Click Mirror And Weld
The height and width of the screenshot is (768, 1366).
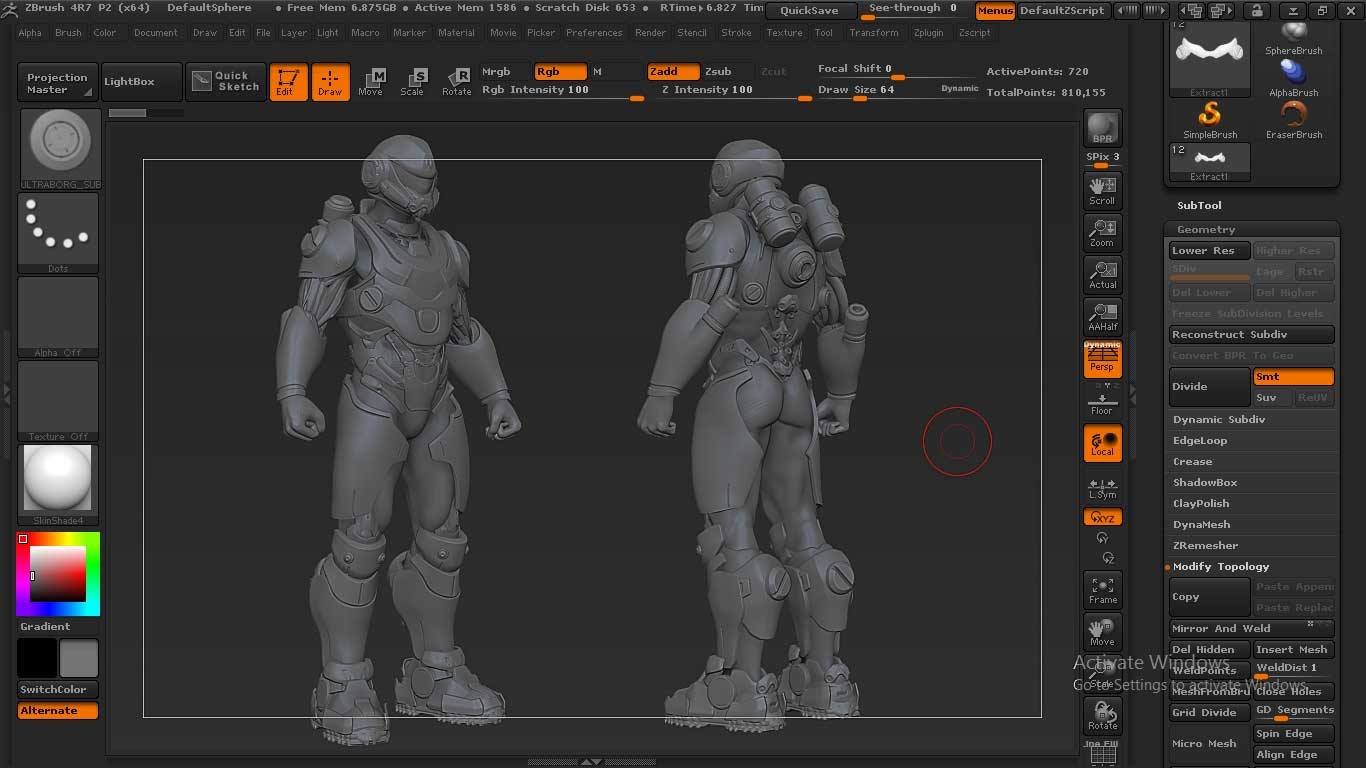point(1252,628)
